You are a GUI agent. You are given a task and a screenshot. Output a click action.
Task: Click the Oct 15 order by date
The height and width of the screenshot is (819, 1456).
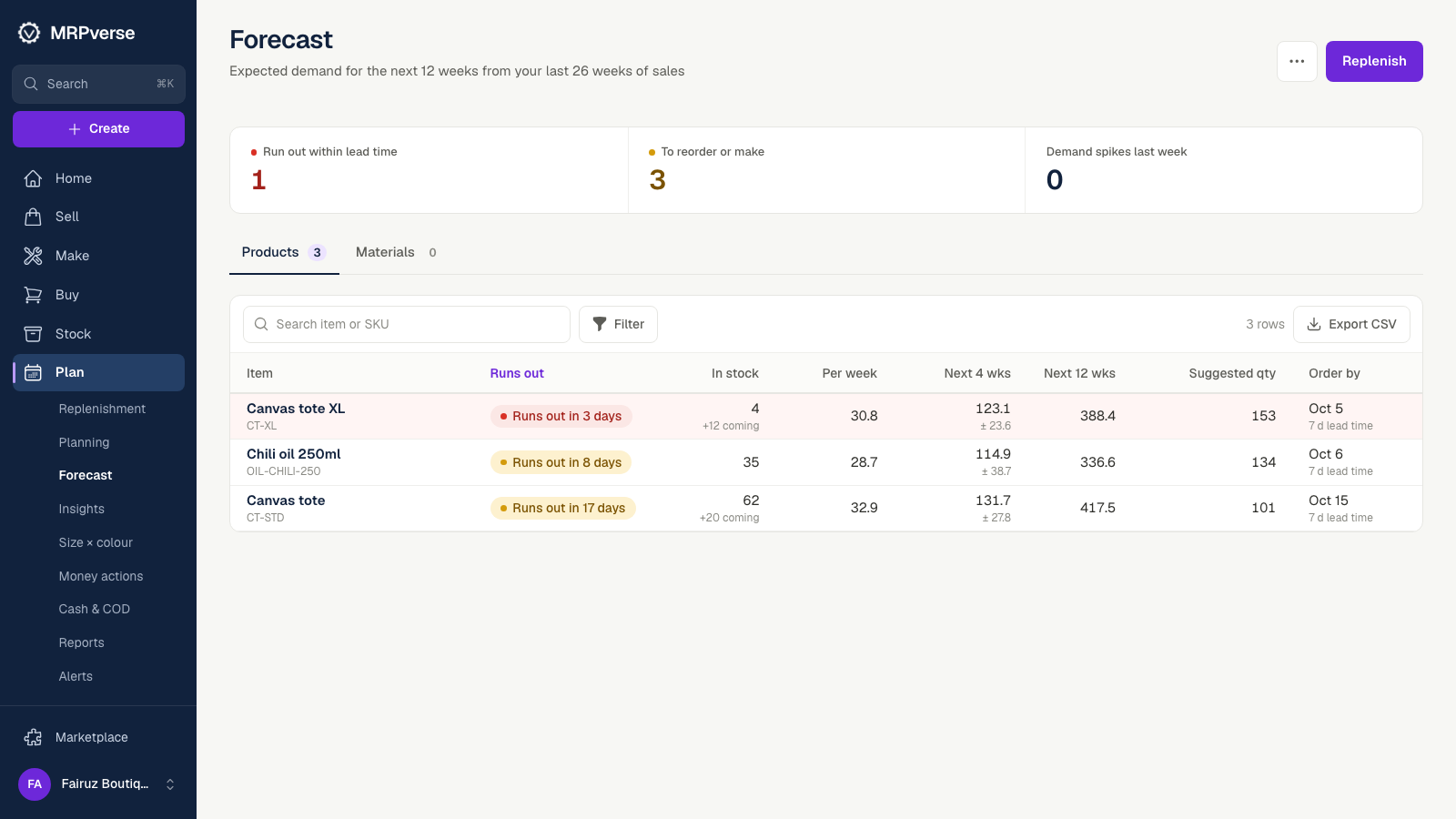click(1329, 500)
